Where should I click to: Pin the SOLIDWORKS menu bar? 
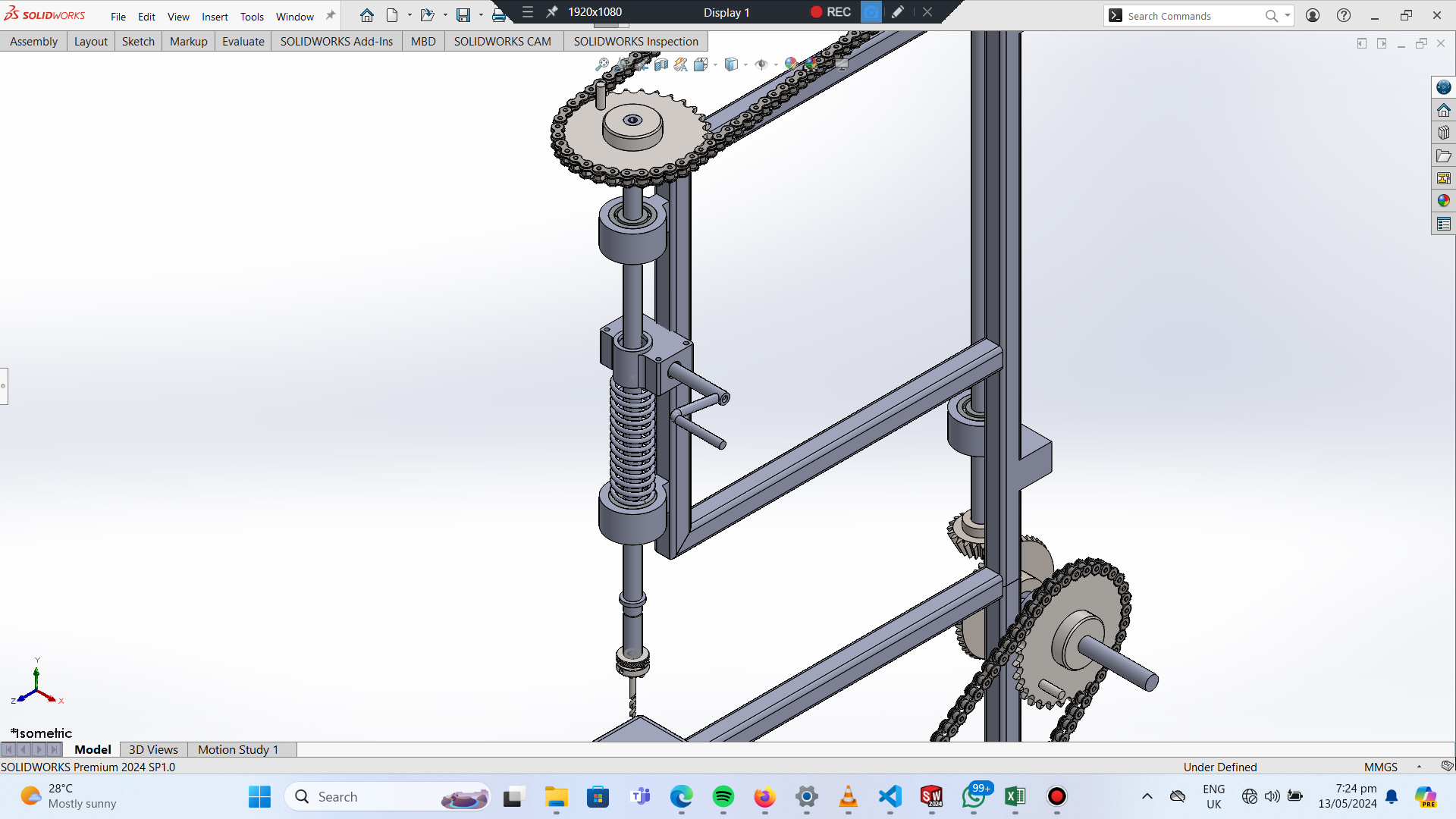(331, 15)
